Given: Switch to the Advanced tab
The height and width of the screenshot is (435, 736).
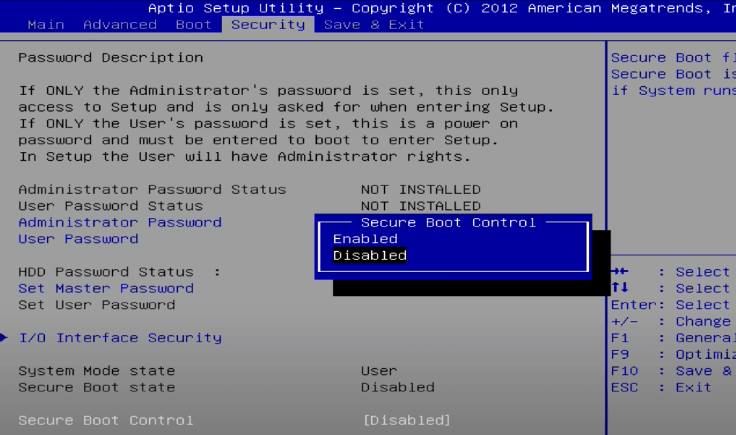Looking at the screenshot, I should point(120,24).
